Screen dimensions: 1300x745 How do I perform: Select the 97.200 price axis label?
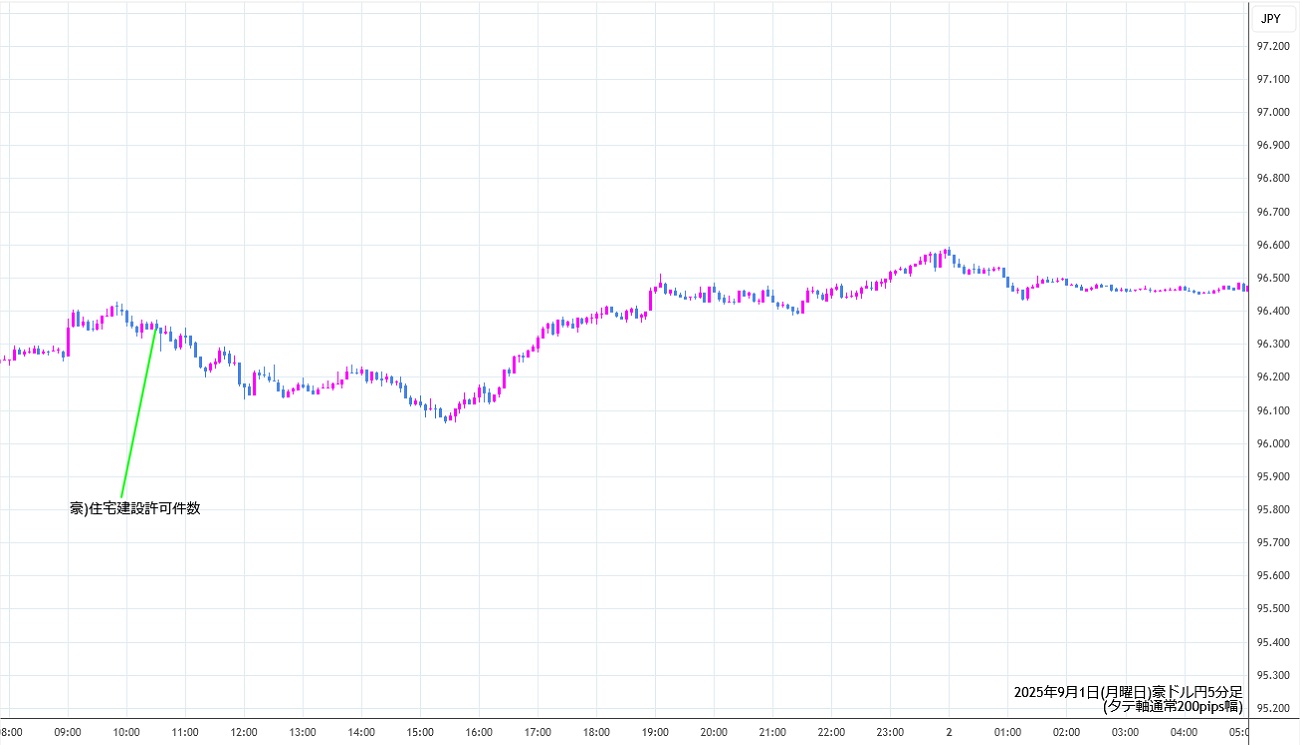(1272, 46)
